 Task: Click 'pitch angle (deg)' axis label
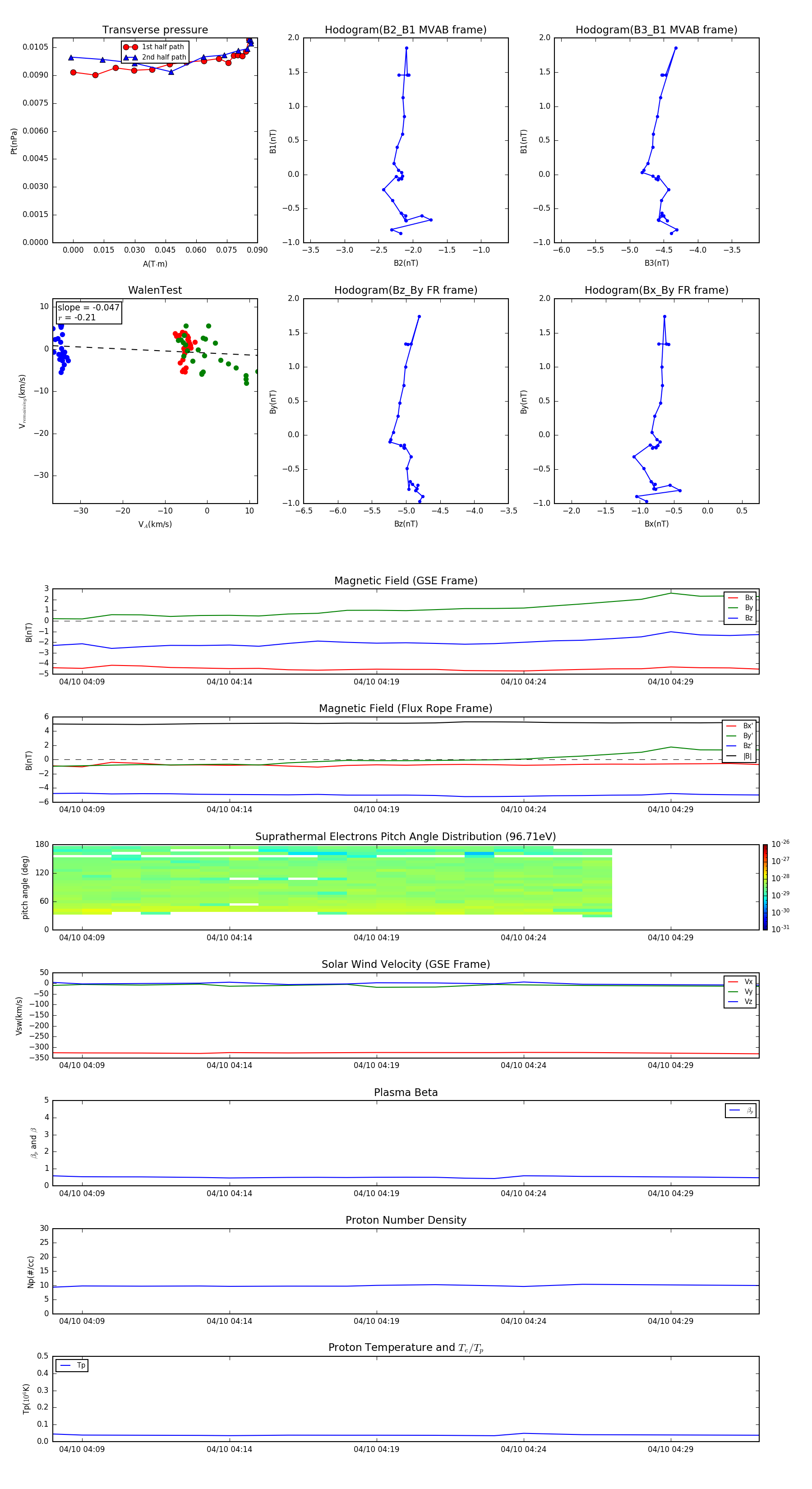click(x=25, y=887)
